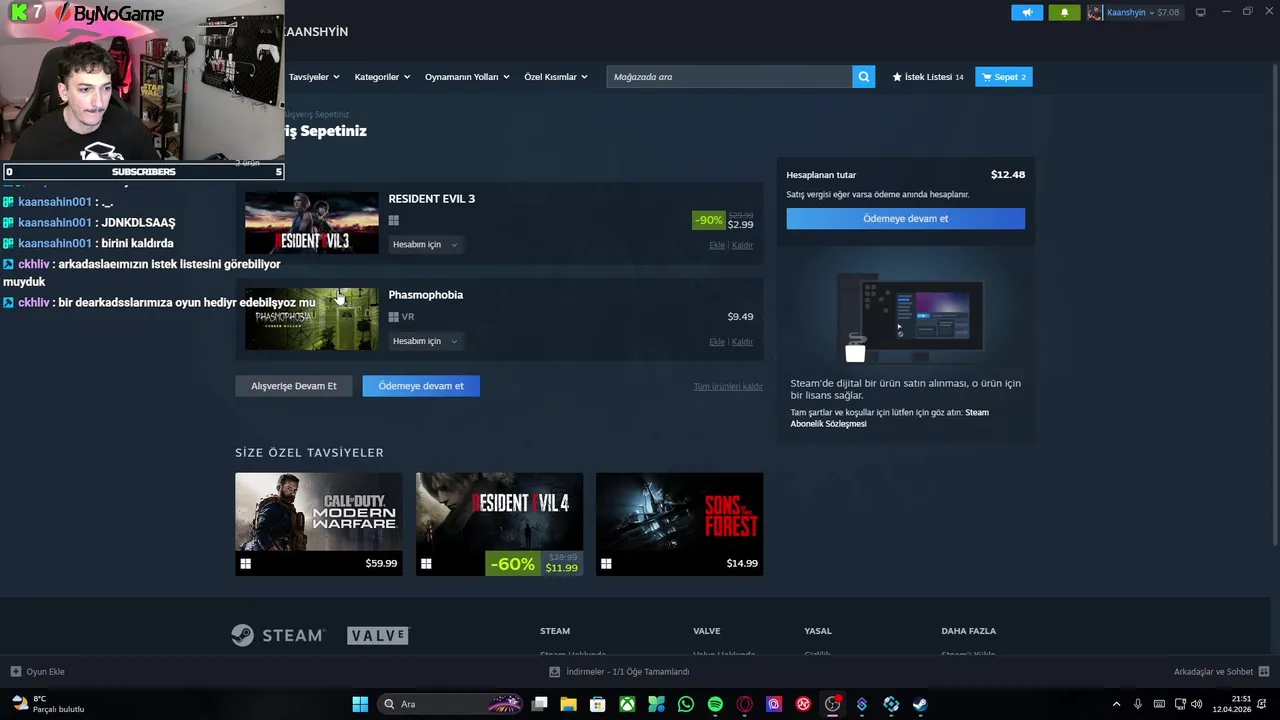Show hidden tray icons chevron
This screenshot has width=1280, height=720.
1116,704
